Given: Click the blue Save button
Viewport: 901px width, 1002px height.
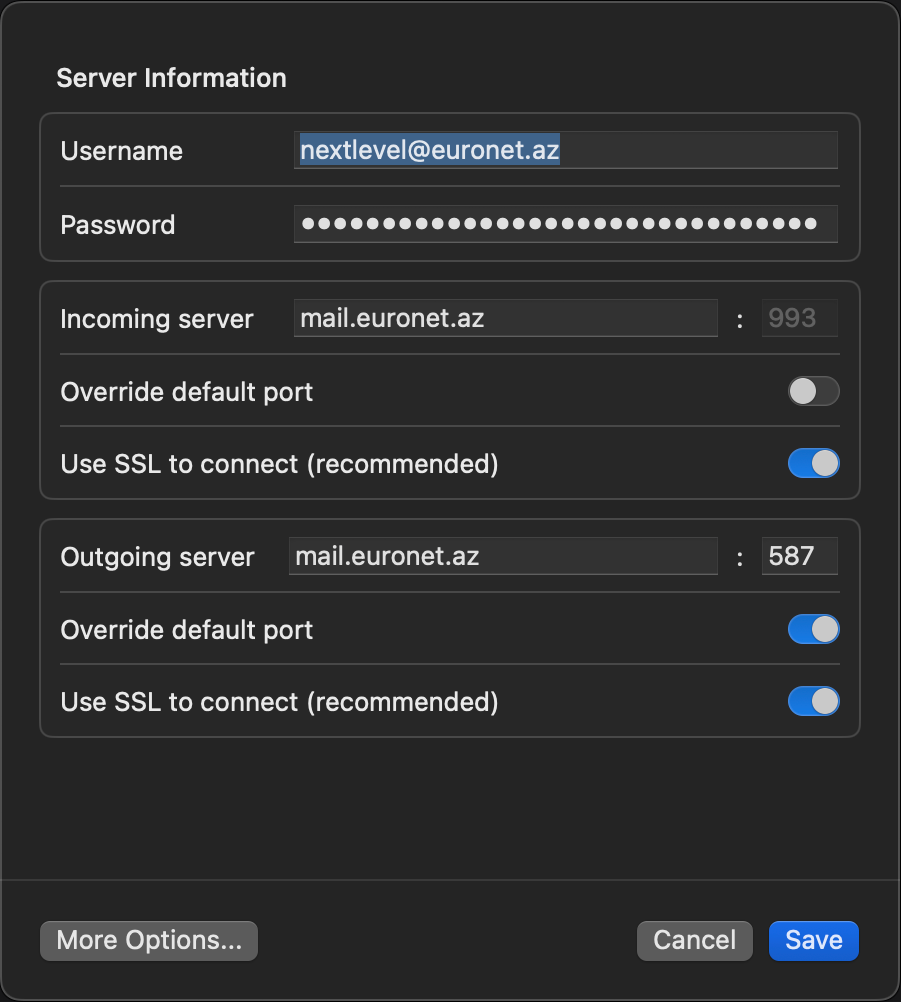Looking at the screenshot, I should click(813, 941).
